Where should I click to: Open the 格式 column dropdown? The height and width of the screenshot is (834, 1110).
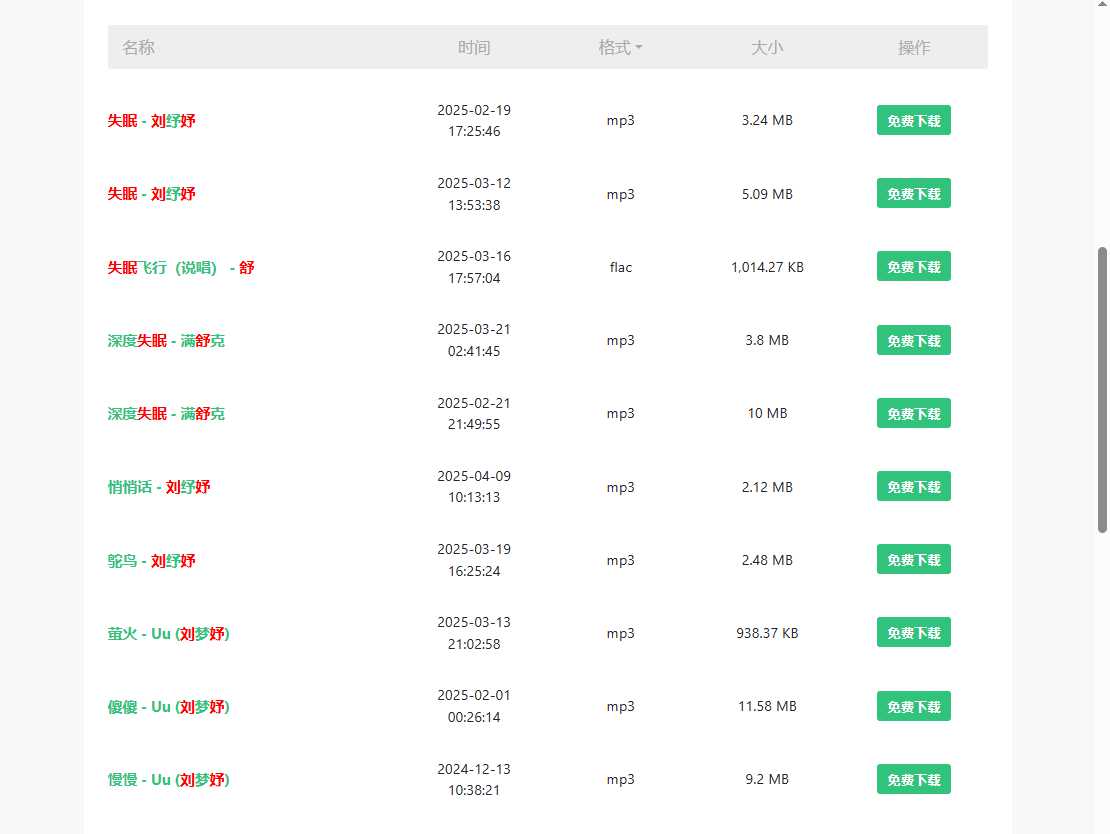[x=620, y=47]
